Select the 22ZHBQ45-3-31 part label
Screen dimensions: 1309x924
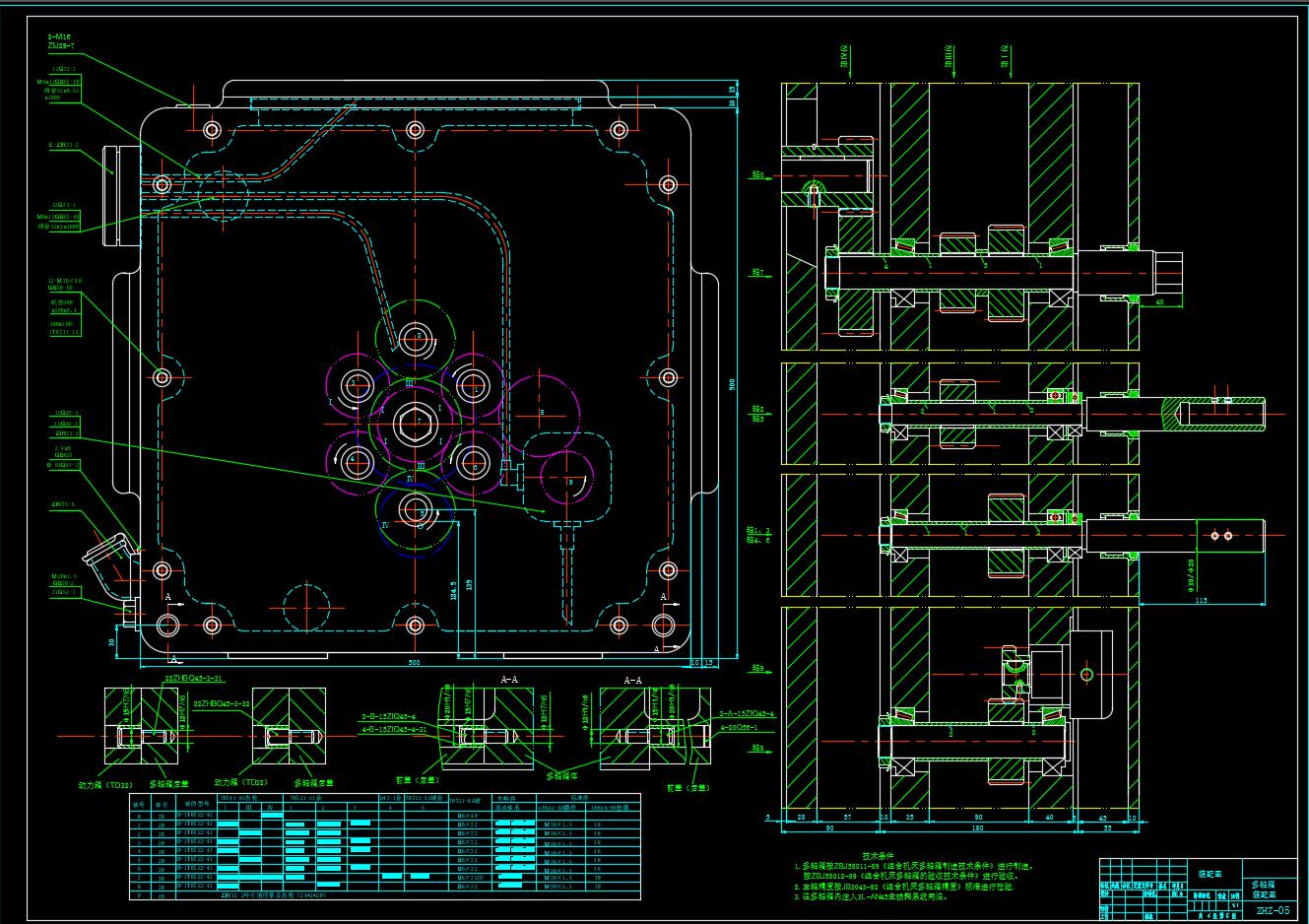[x=194, y=679]
